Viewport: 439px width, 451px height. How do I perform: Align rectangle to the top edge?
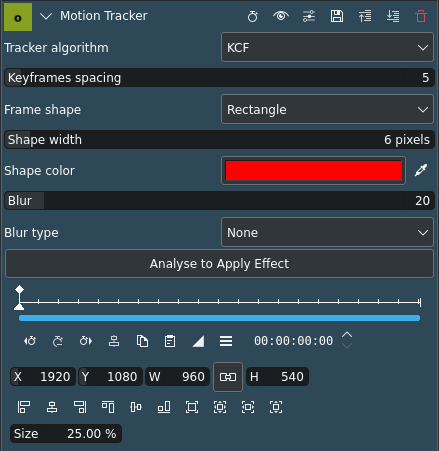click(108, 407)
